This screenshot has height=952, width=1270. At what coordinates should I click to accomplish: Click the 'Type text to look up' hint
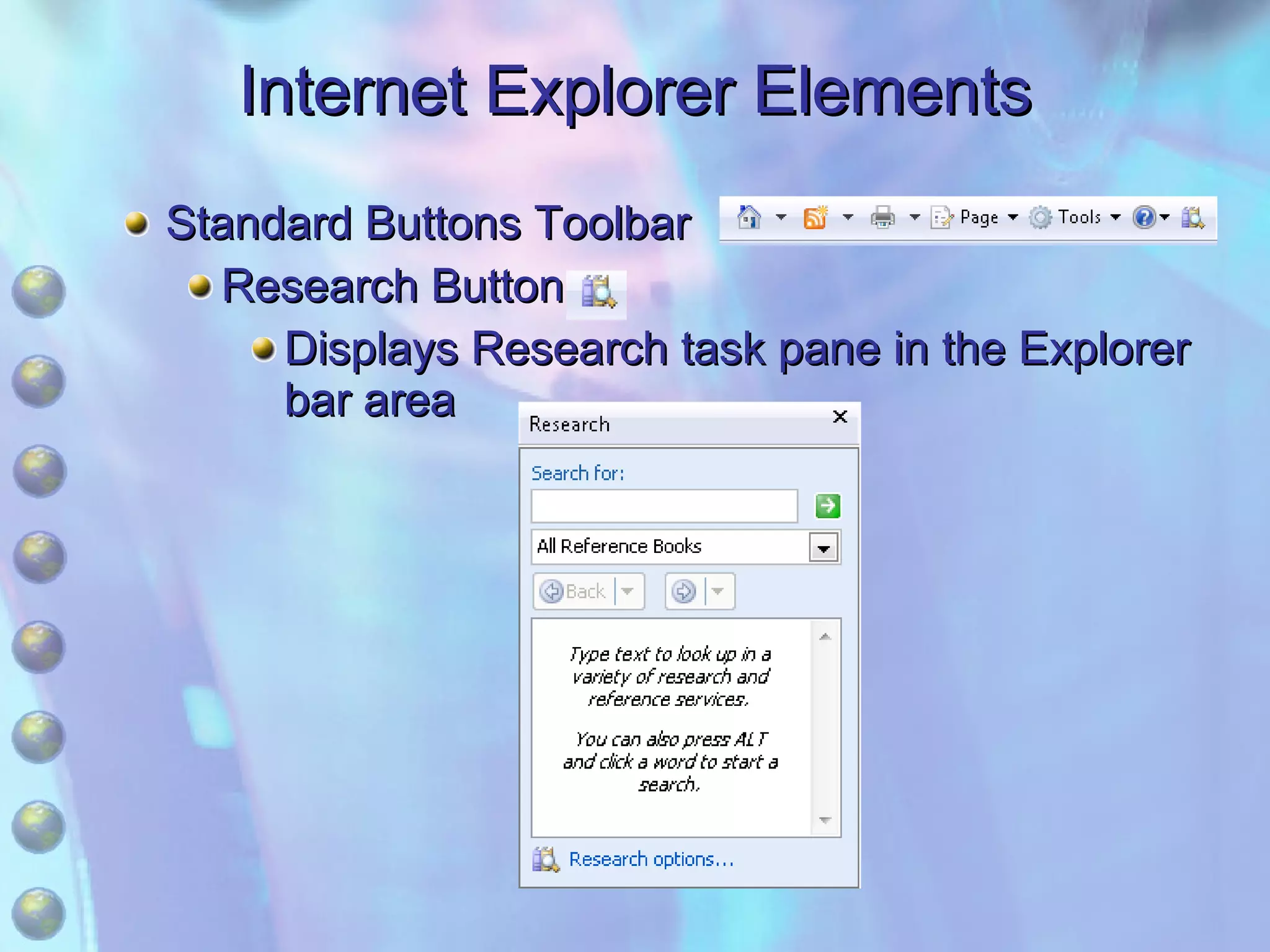(670, 677)
